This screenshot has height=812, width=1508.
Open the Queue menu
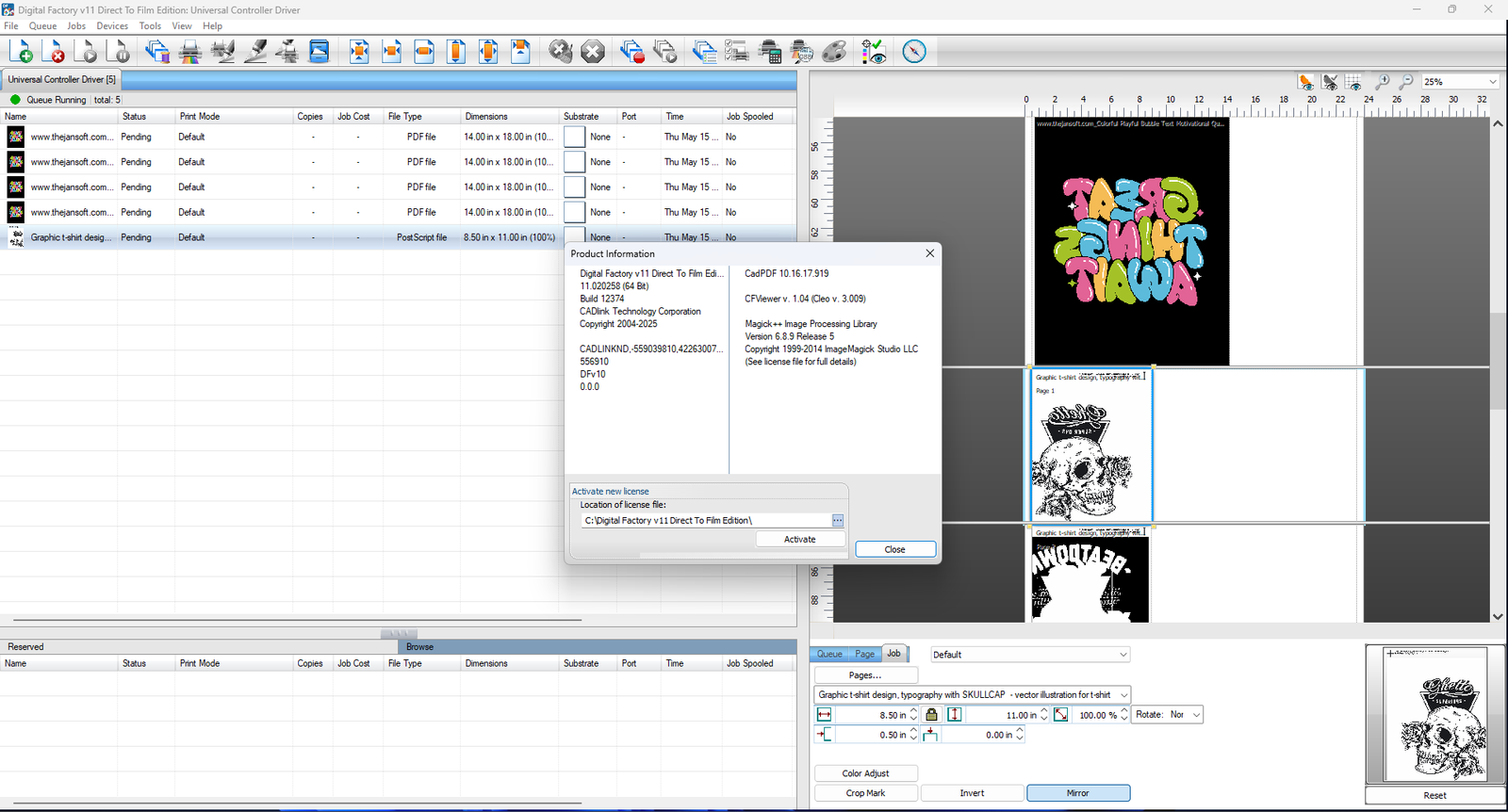coord(43,26)
